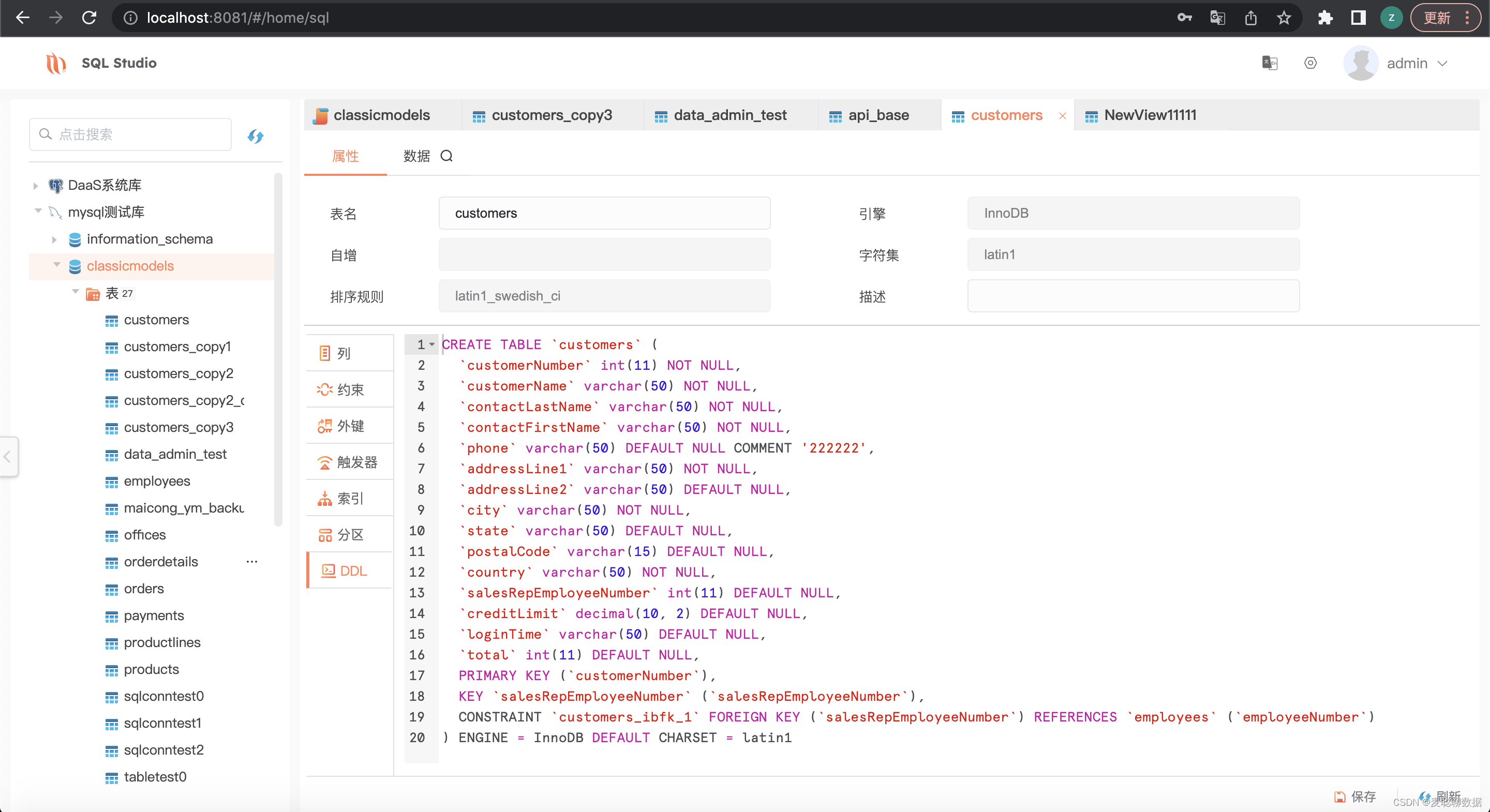Click the 表 folder icon
Image resolution: width=1490 pixels, height=812 pixels.
tap(93, 294)
